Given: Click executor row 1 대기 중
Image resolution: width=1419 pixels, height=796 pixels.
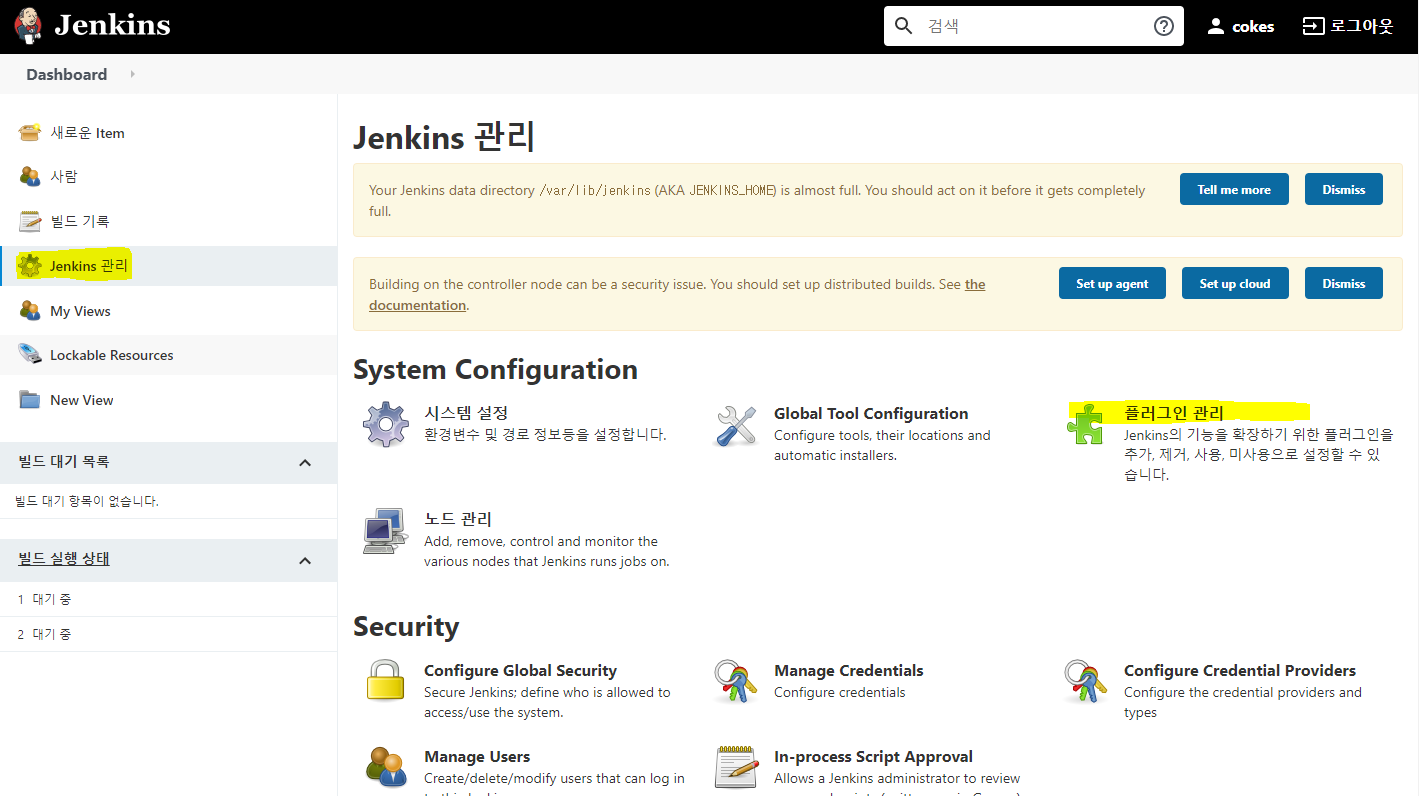Looking at the screenshot, I should (168, 599).
